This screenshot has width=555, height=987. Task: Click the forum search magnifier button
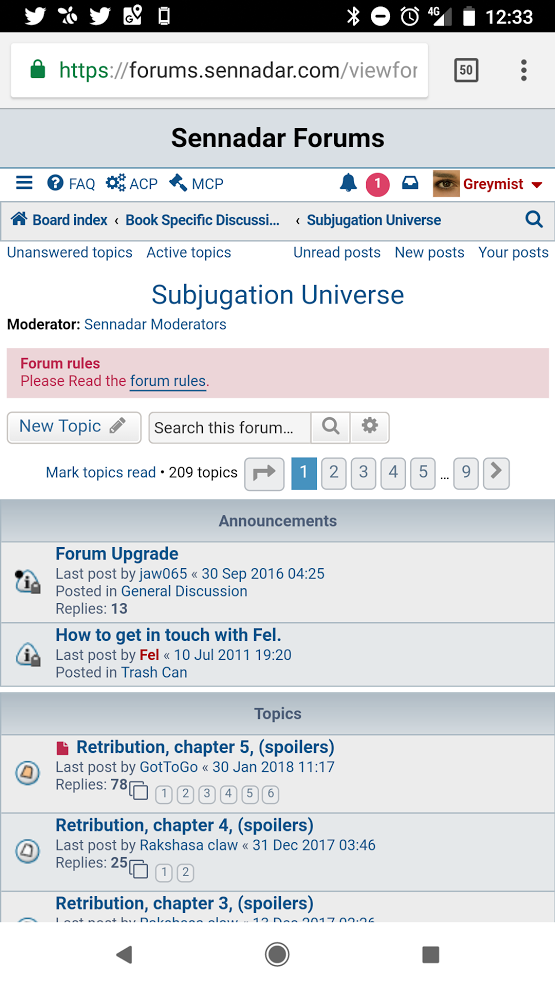click(331, 427)
